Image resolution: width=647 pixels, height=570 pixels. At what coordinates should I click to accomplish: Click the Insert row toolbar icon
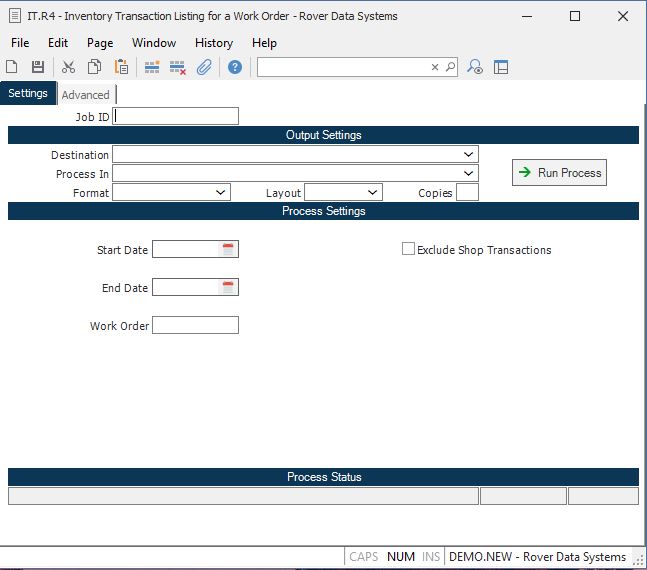[x=152, y=67]
